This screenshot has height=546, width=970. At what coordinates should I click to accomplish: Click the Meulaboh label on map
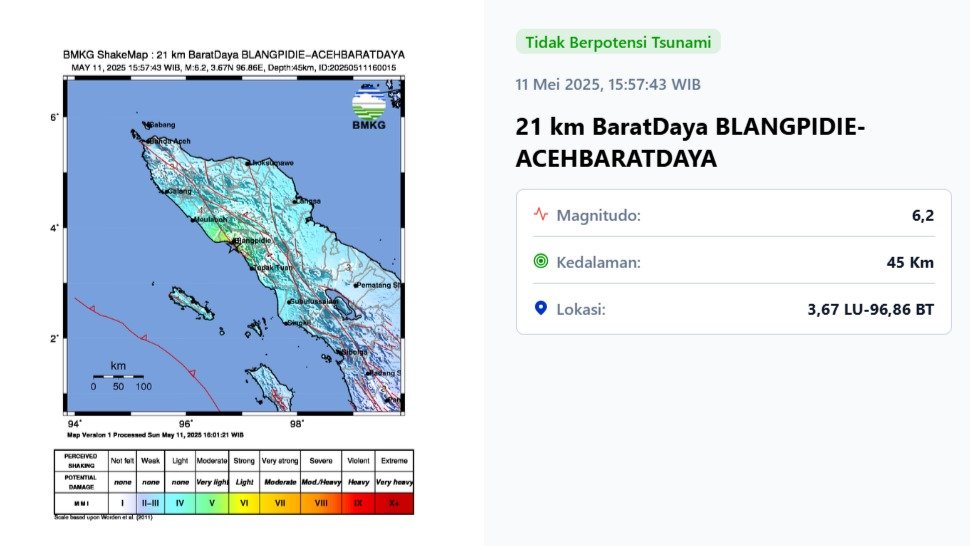coord(212,220)
